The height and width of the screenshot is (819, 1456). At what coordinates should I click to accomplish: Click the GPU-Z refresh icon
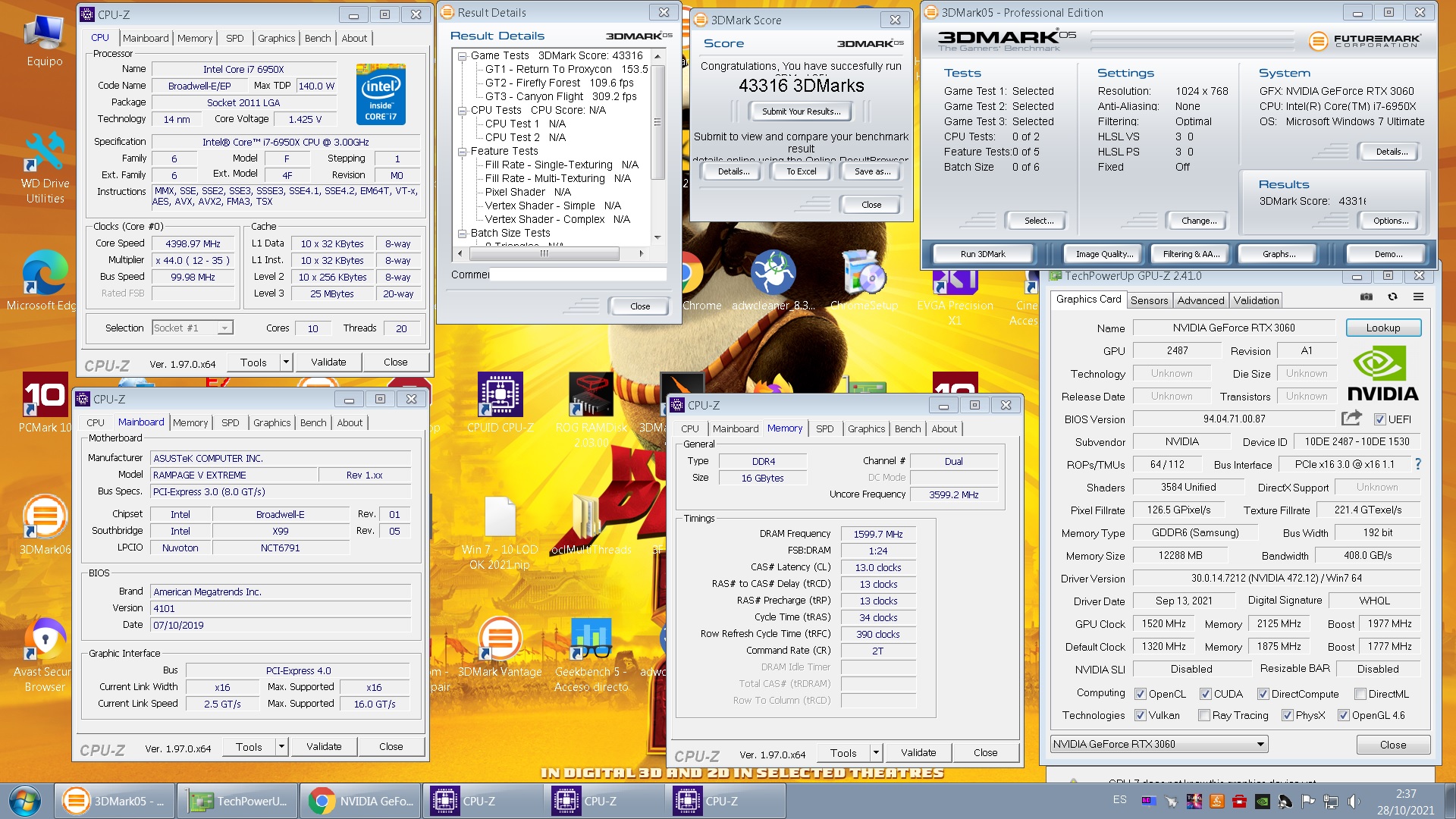(1392, 297)
